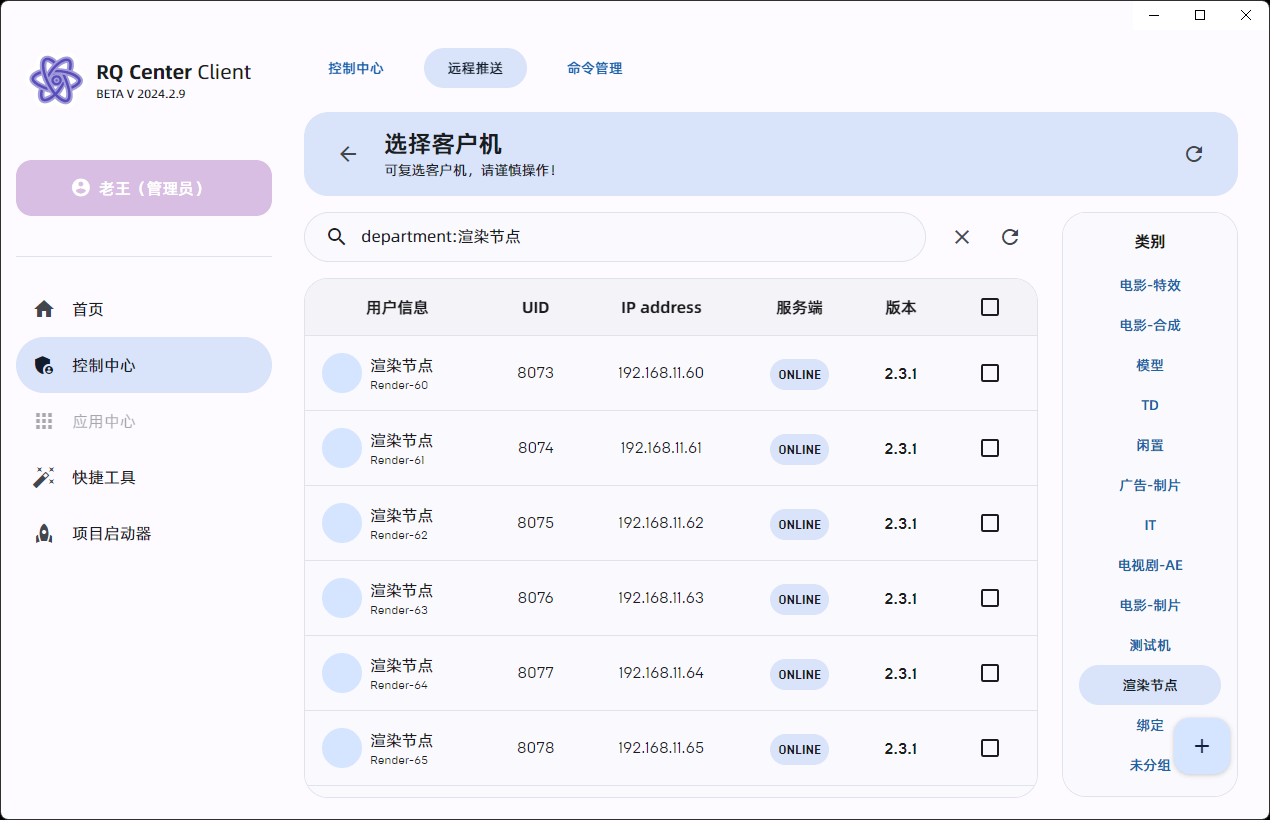
Task: Click the magnifier search icon
Action: click(337, 237)
